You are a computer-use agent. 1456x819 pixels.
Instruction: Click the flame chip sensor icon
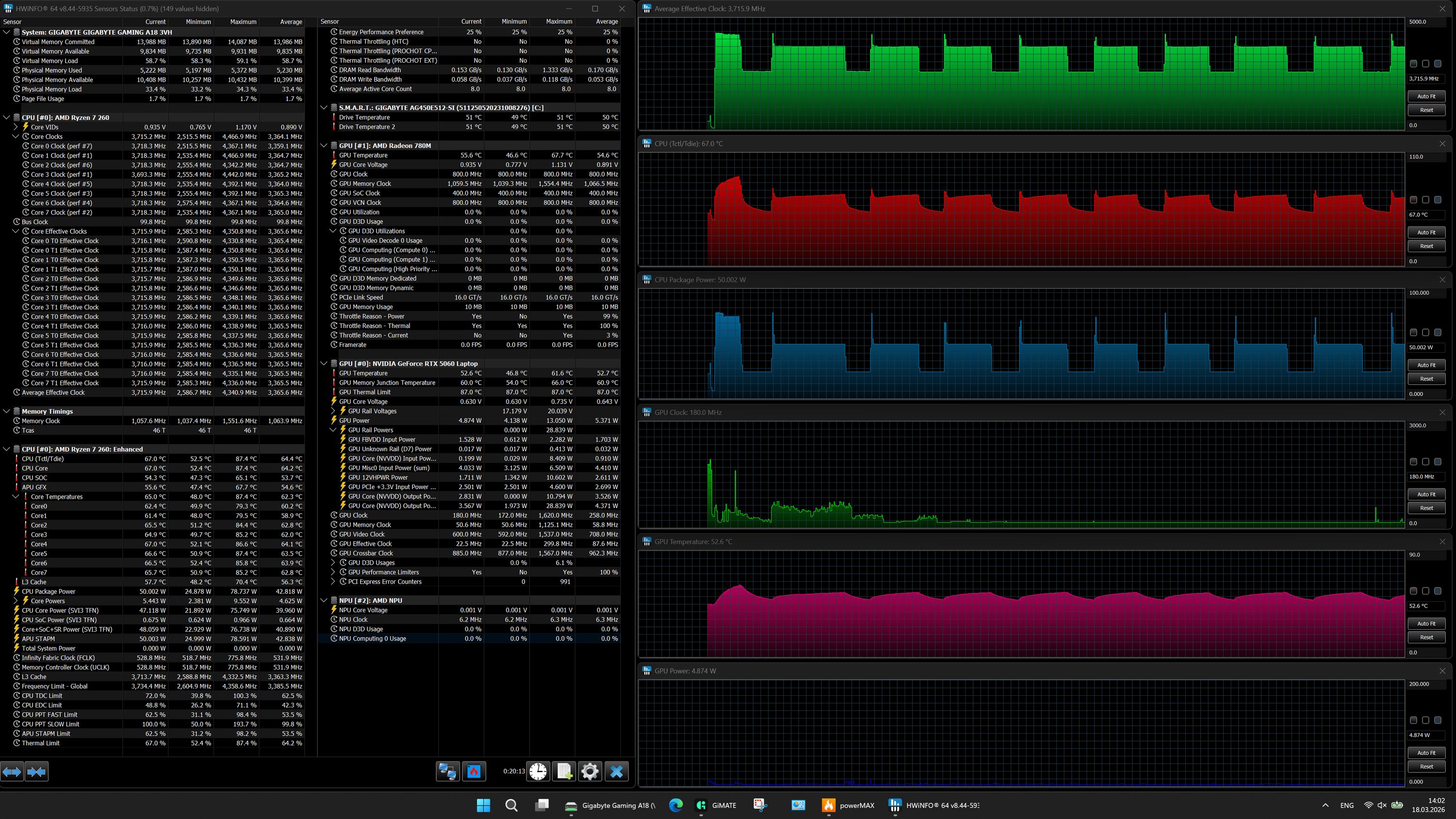pyautogui.click(x=474, y=771)
